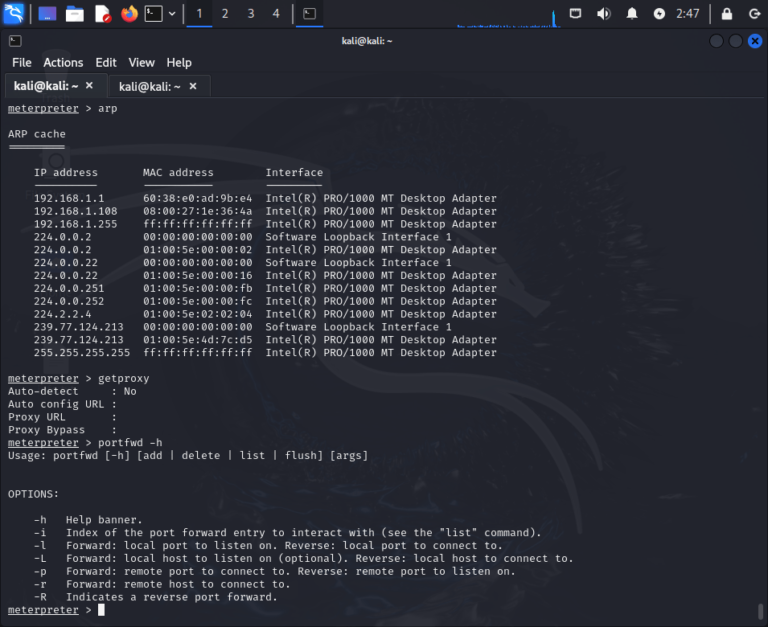Click IP address 255.255.255.255

click(82, 353)
